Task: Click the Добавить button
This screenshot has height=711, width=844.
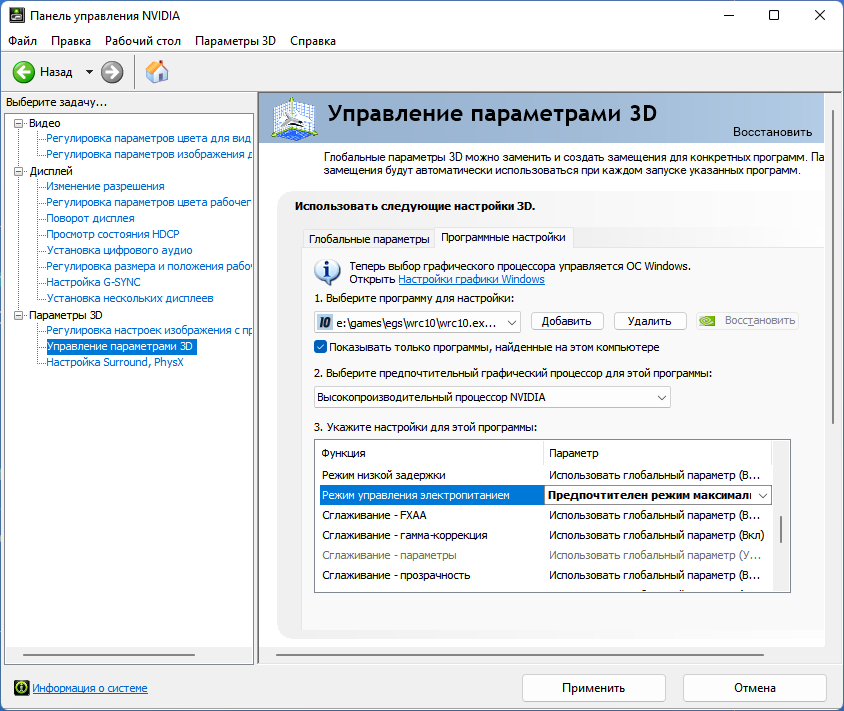Action: 567,321
